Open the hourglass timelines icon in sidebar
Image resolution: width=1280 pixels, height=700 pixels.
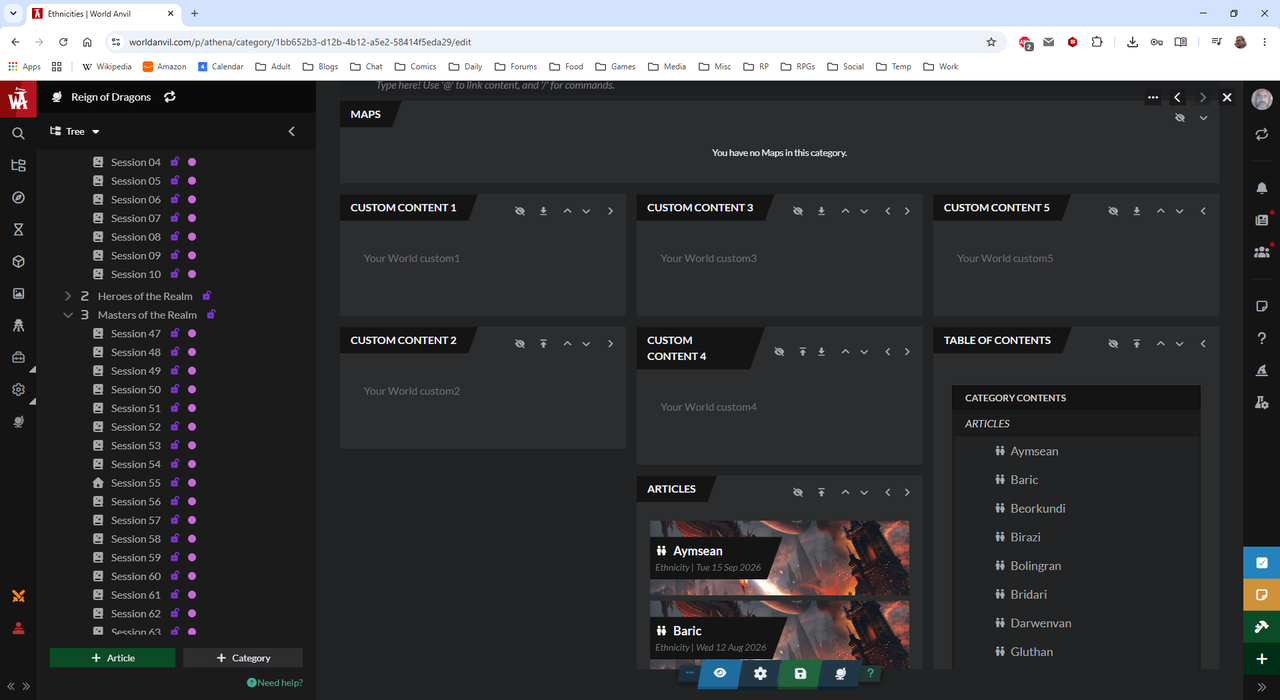(x=18, y=230)
